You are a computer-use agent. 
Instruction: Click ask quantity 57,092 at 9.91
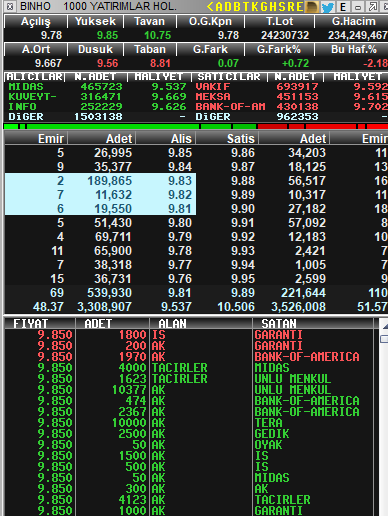click(x=307, y=223)
